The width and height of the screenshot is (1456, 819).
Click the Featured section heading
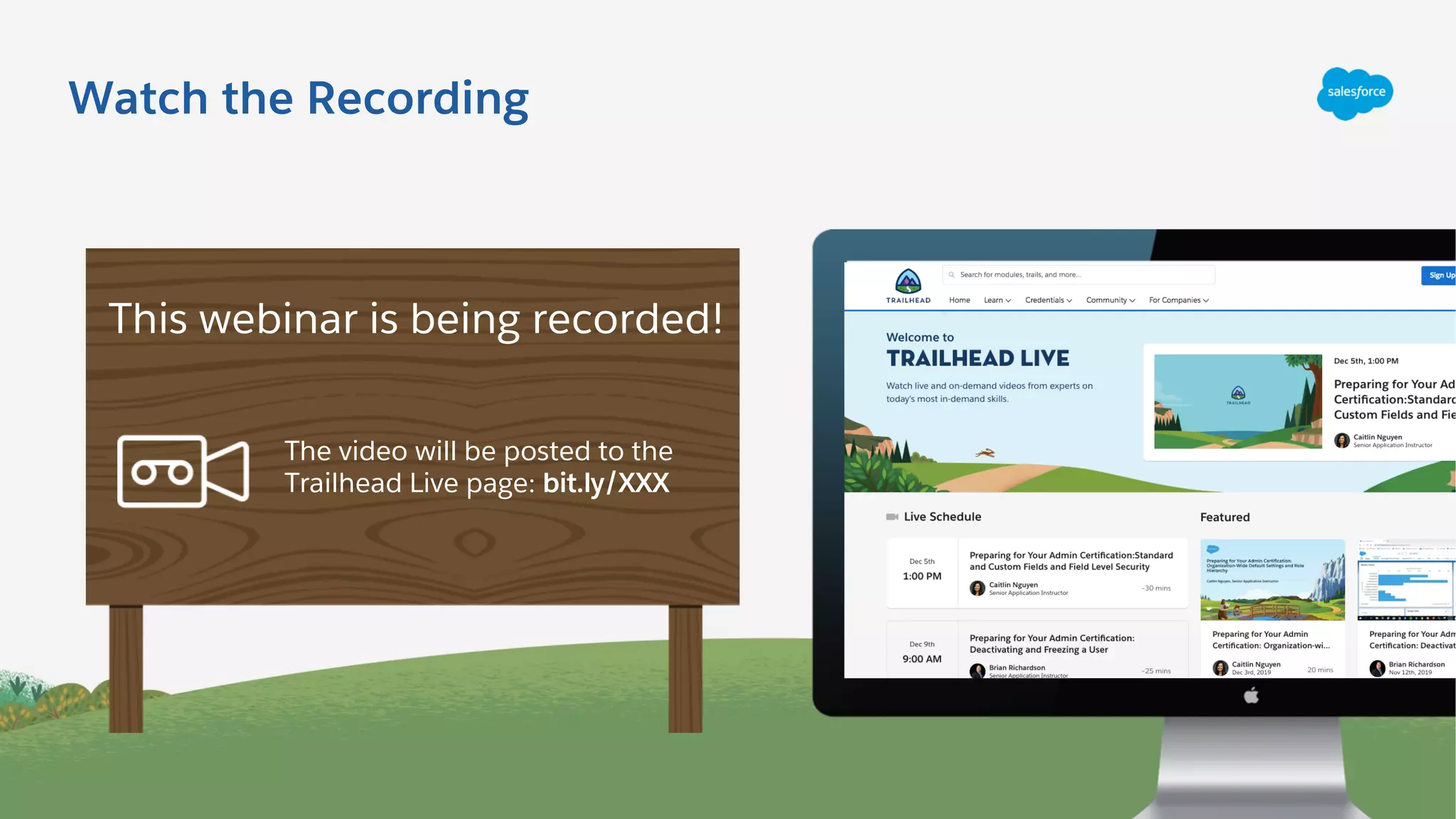[1225, 518]
